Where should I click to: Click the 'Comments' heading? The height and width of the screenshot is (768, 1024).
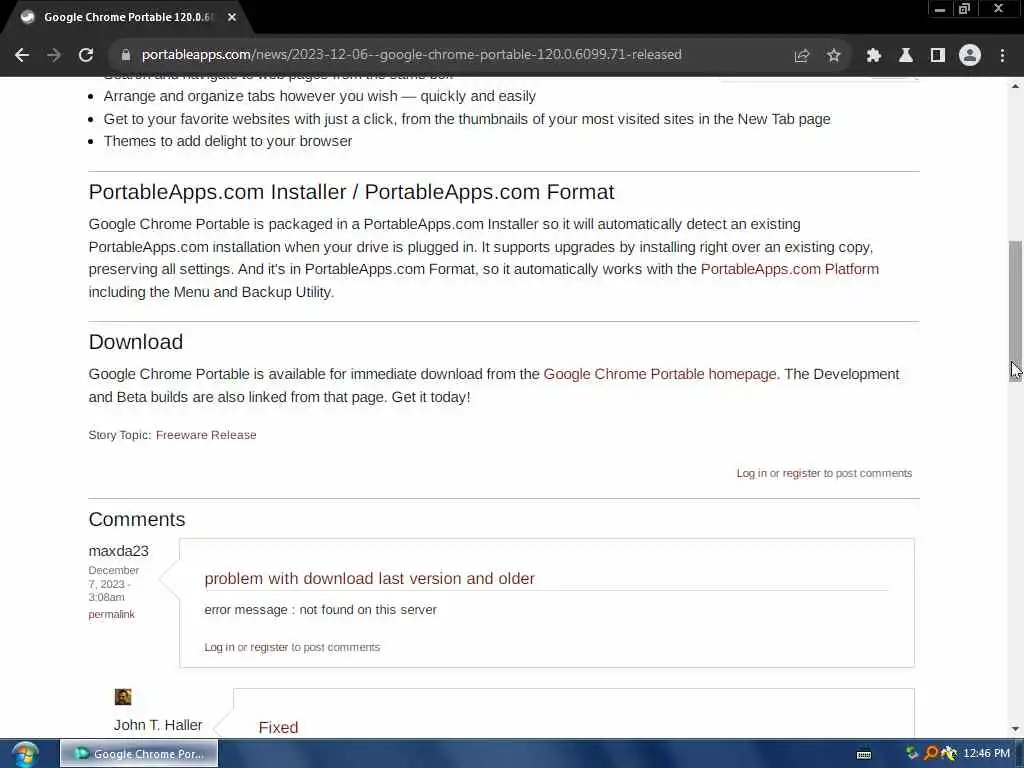point(137,519)
